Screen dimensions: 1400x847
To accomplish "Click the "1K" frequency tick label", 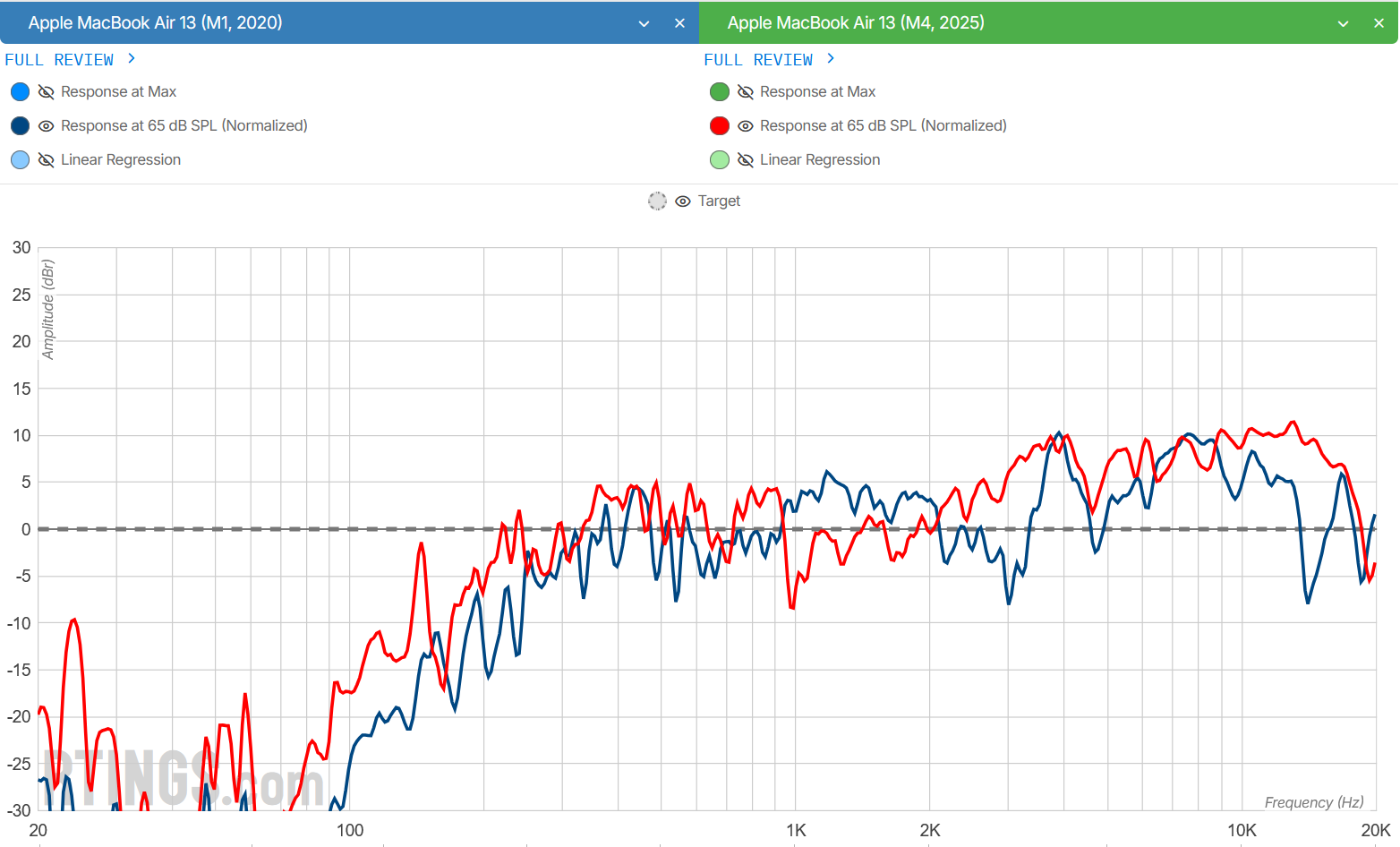I will 796,831.
